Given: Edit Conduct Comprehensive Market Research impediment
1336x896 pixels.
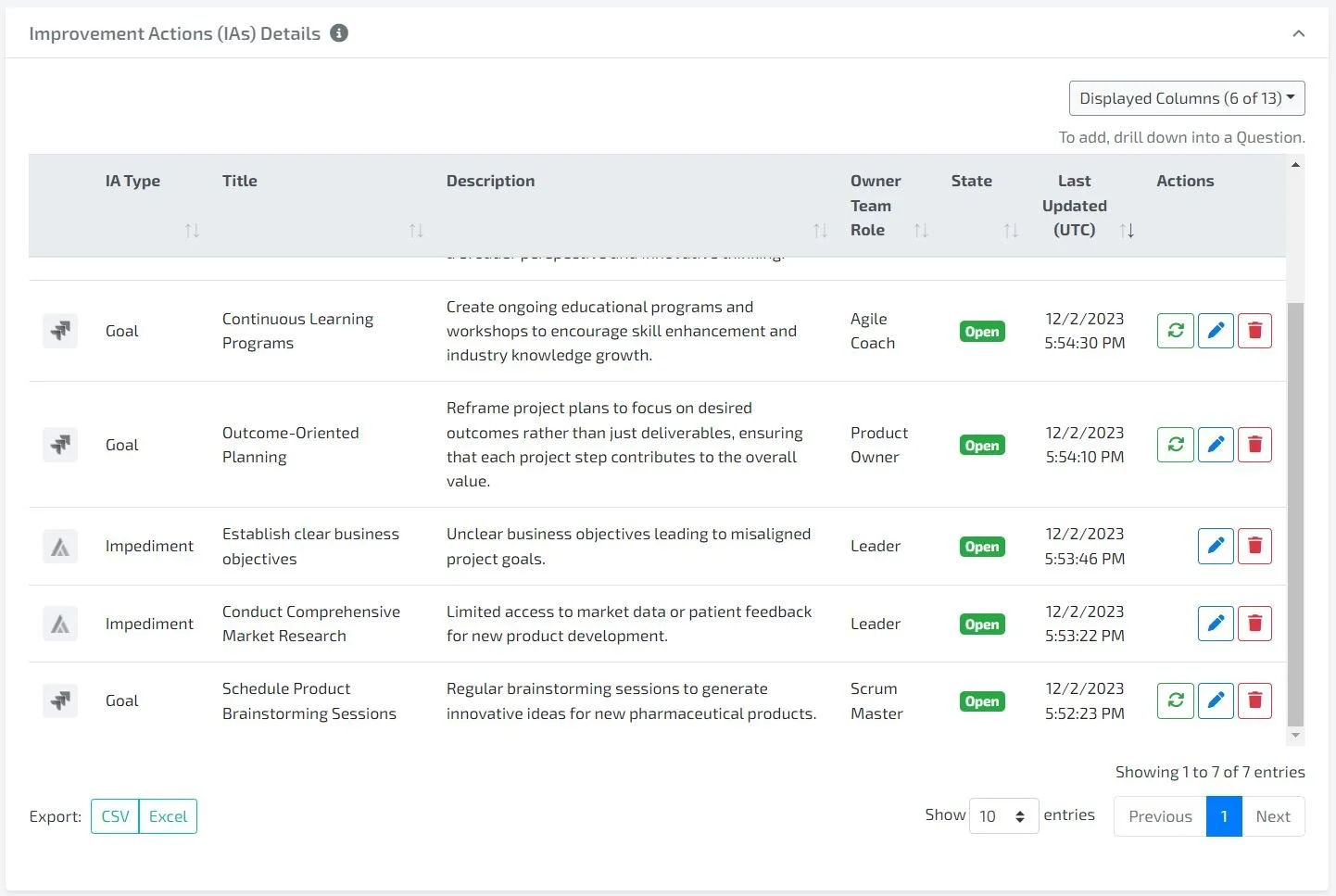Looking at the screenshot, I should (x=1216, y=624).
